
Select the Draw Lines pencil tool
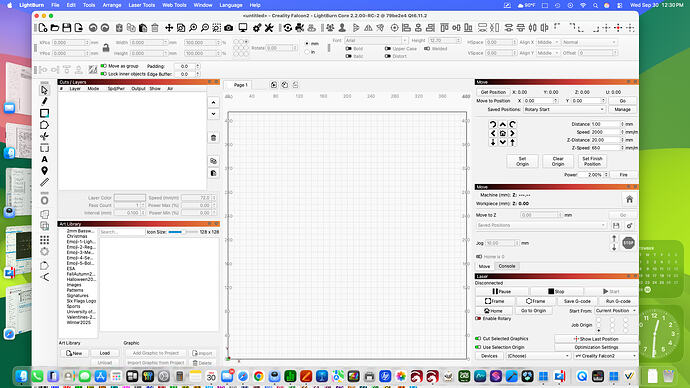[x=44, y=102]
